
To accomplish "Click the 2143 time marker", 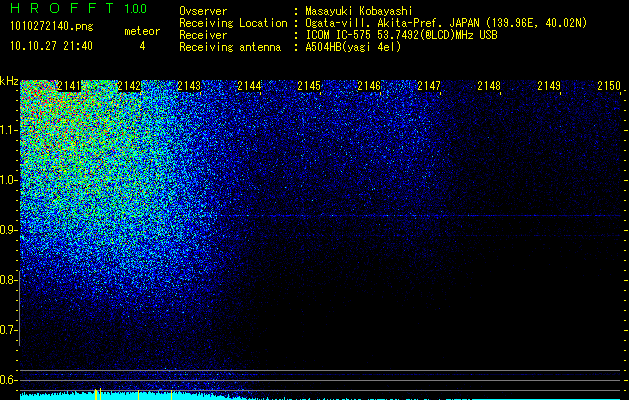I will pos(189,86).
